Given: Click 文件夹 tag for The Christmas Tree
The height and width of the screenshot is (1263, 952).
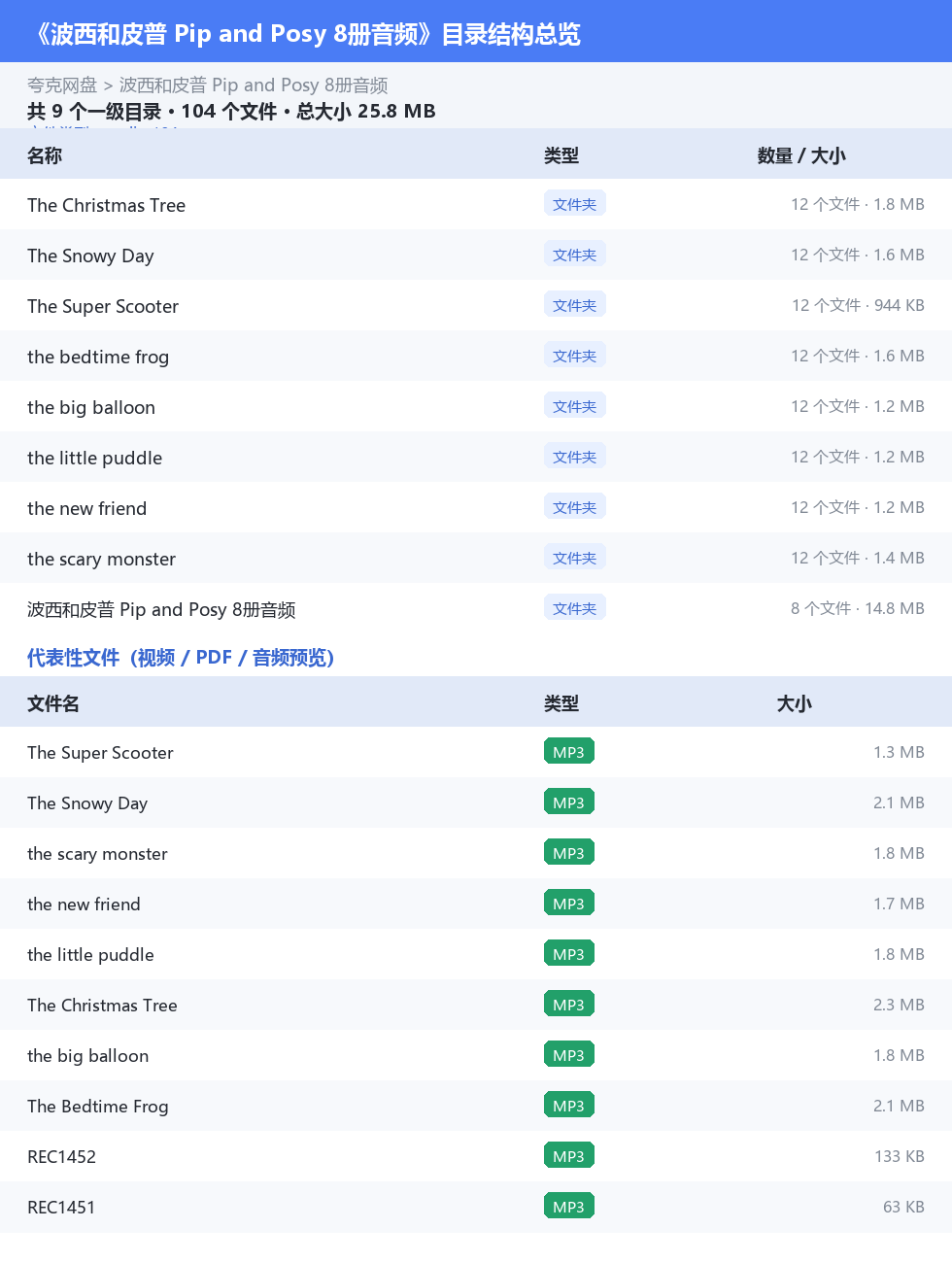Looking at the screenshot, I should pos(575,203).
